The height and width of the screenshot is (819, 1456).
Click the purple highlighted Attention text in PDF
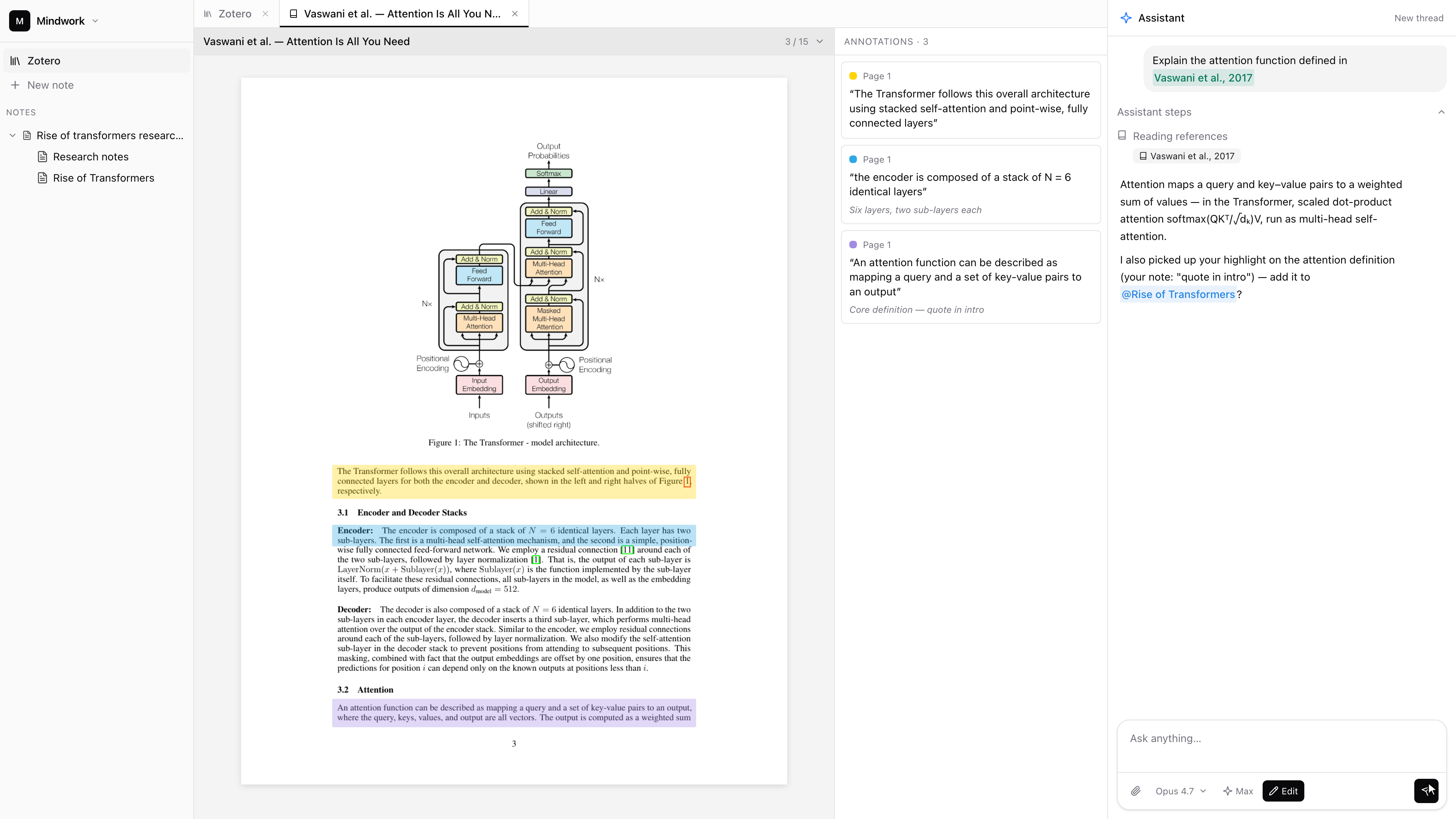514,713
